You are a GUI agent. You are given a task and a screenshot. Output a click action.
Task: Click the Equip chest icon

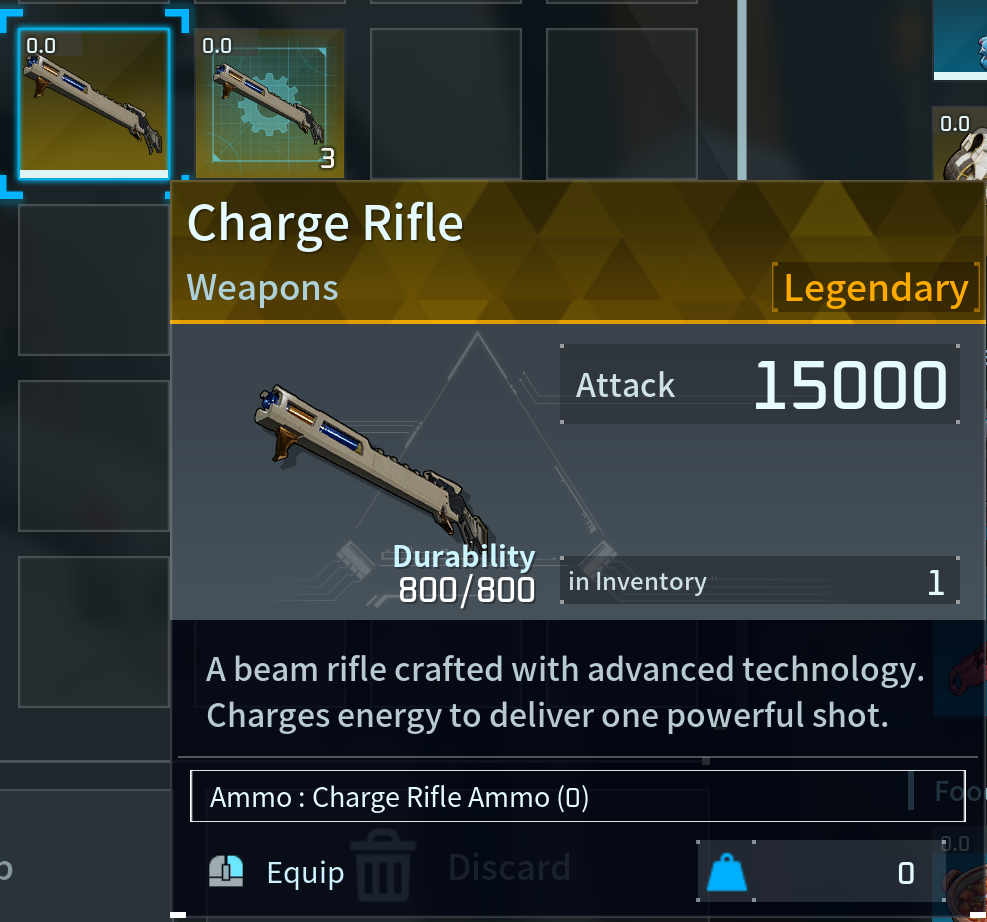click(226, 872)
